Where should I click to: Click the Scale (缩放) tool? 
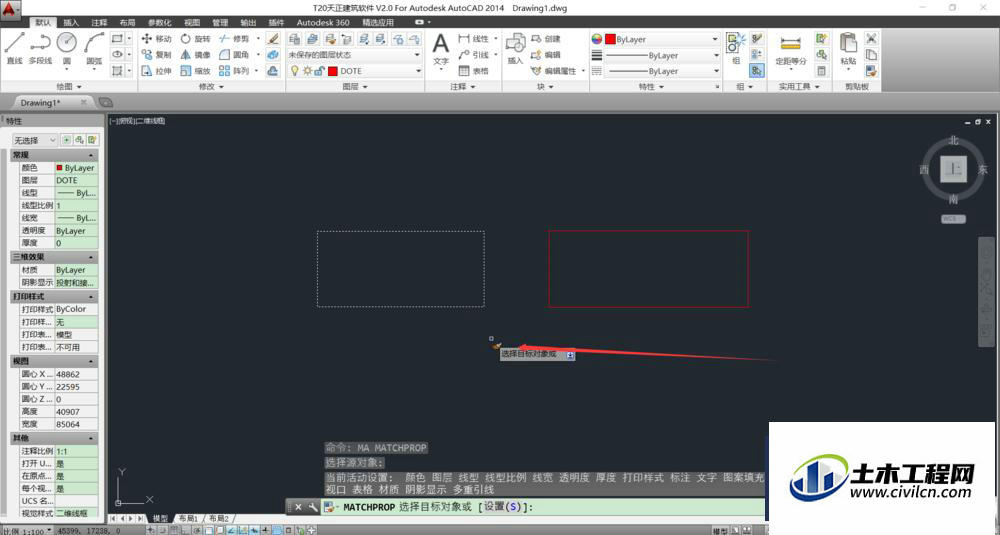click(196, 71)
